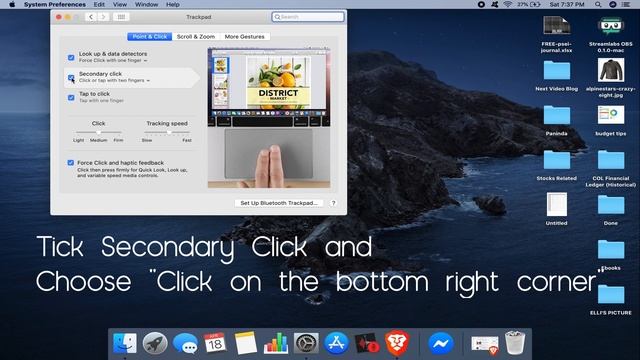The width and height of the screenshot is (640, 360).
Task: Open Messages app in the Dock
Action: [185, 343]
